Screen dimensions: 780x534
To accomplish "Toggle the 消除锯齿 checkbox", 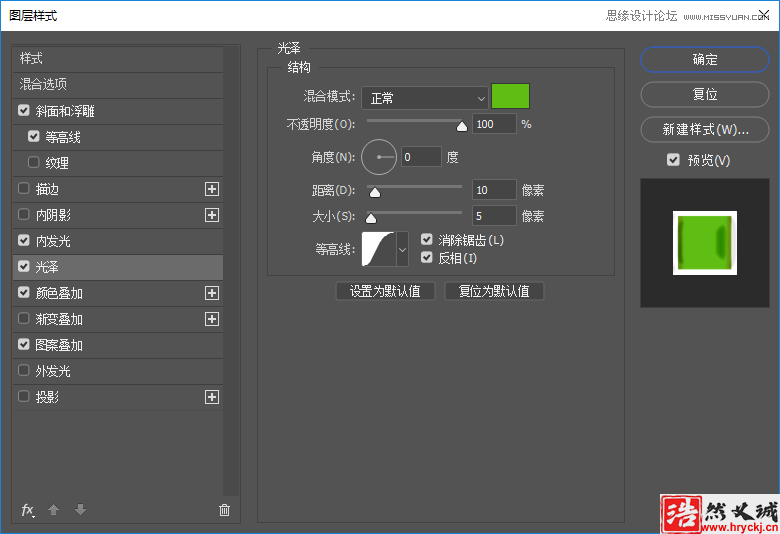I will pyautogui.click(x=427, y=240).
